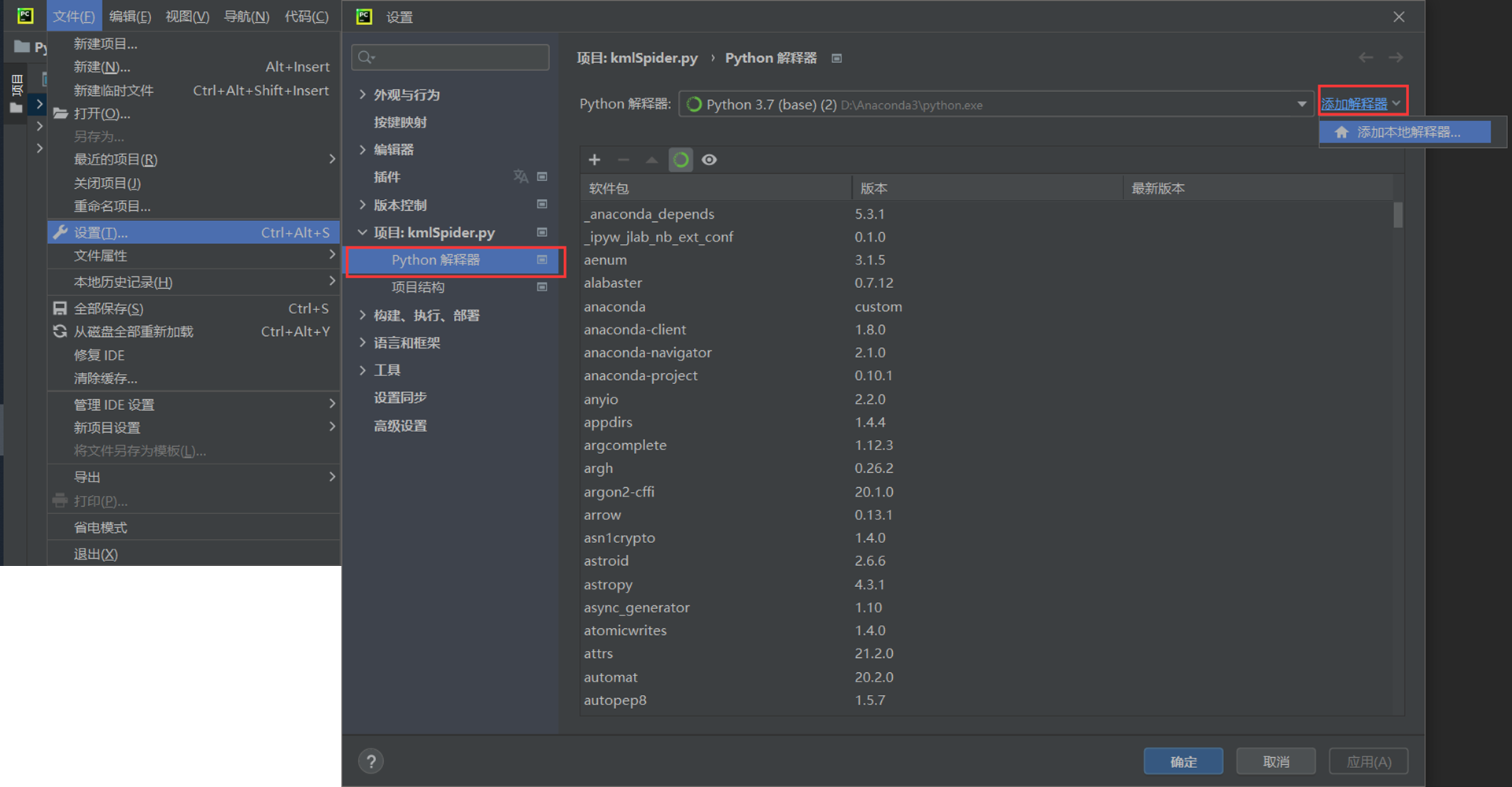
Task: Toggle the Conda package manager icon
Action: [x=680, y=160]
